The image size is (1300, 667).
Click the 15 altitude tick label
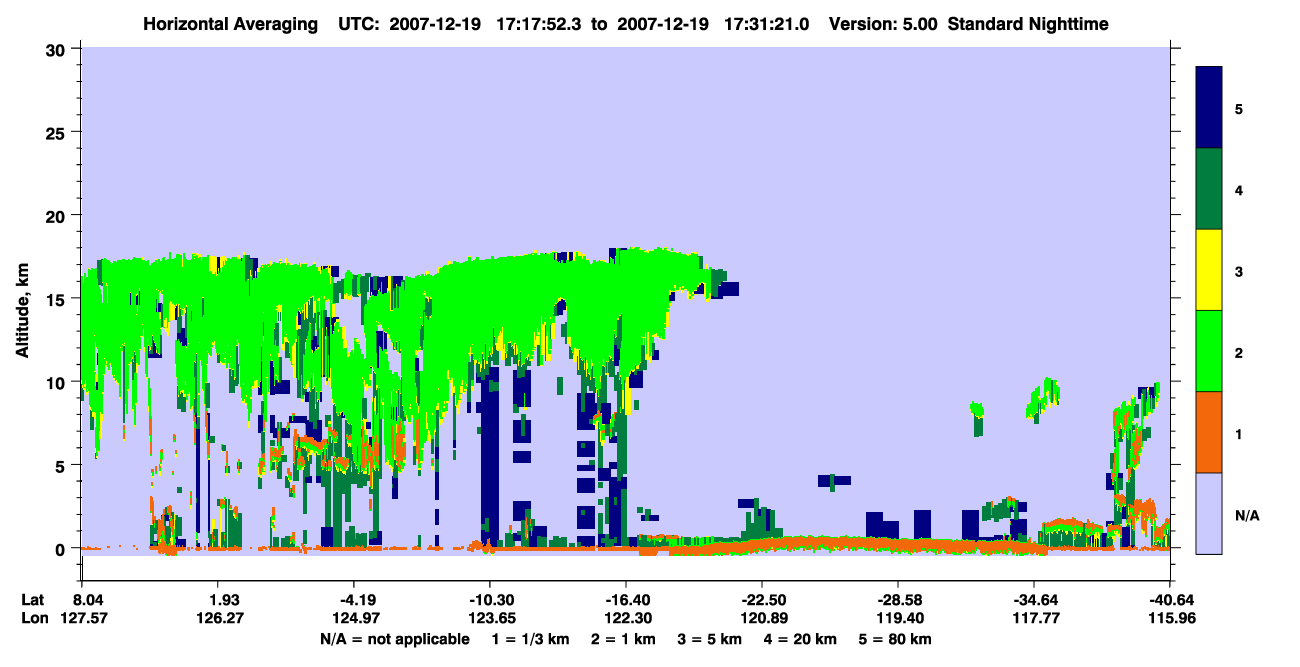pos(58,299)
